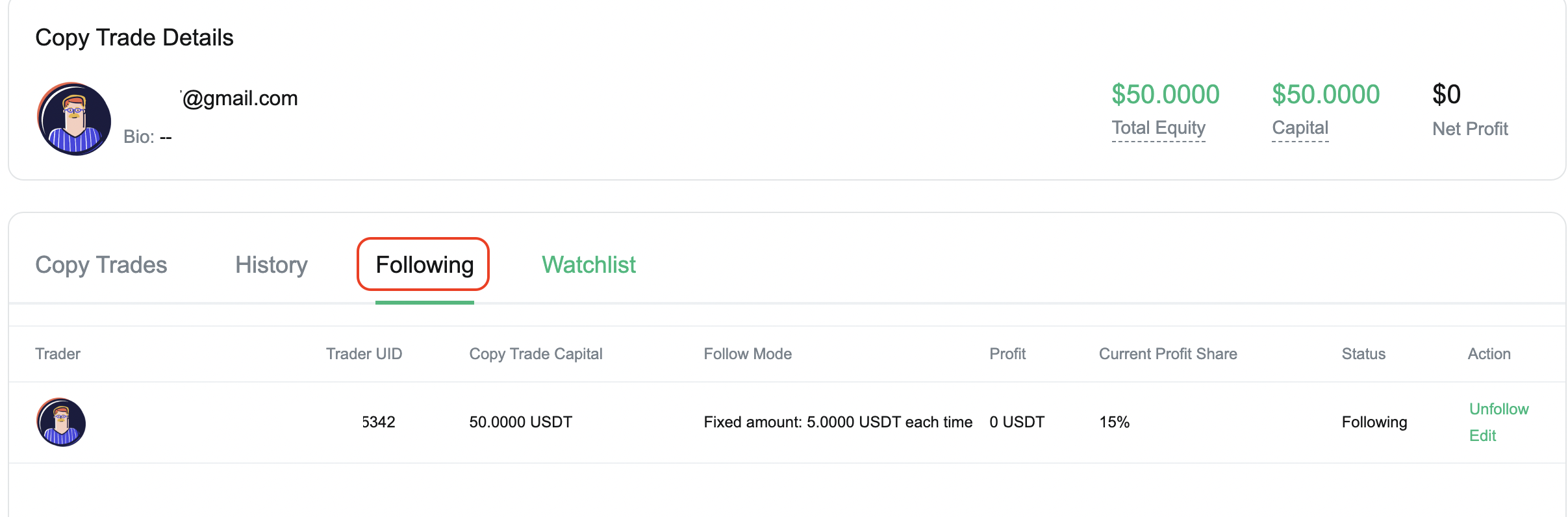
Task: Click the Total Equity label
Action: click(x=1158, y=128)
